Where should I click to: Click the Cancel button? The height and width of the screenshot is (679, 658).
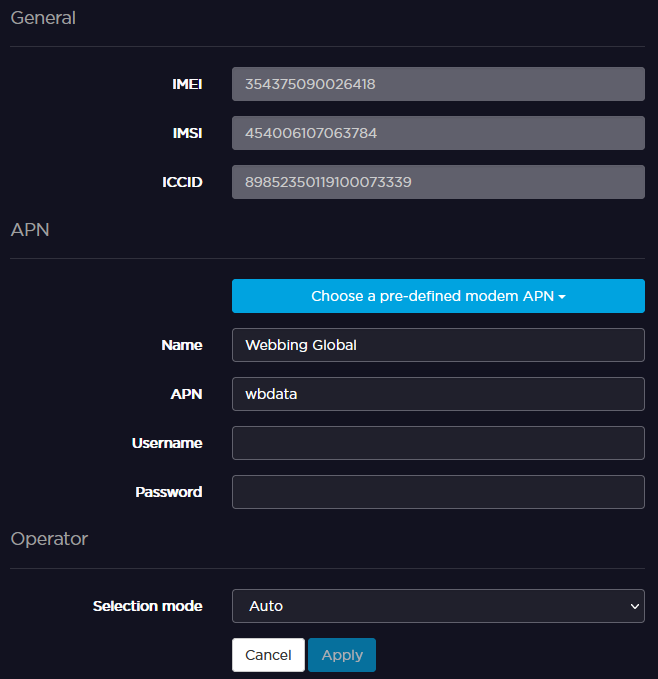point(268,655)
